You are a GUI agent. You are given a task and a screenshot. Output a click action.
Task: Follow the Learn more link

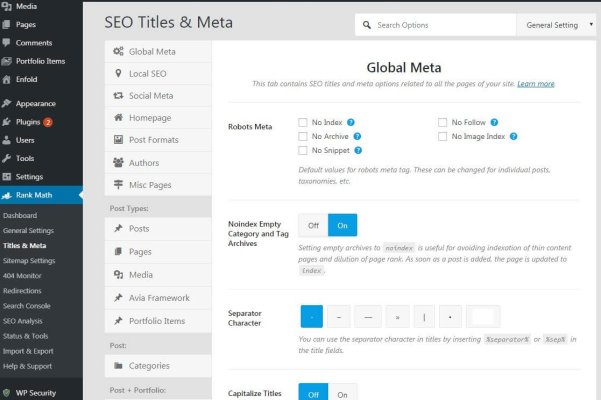point(536,84)
